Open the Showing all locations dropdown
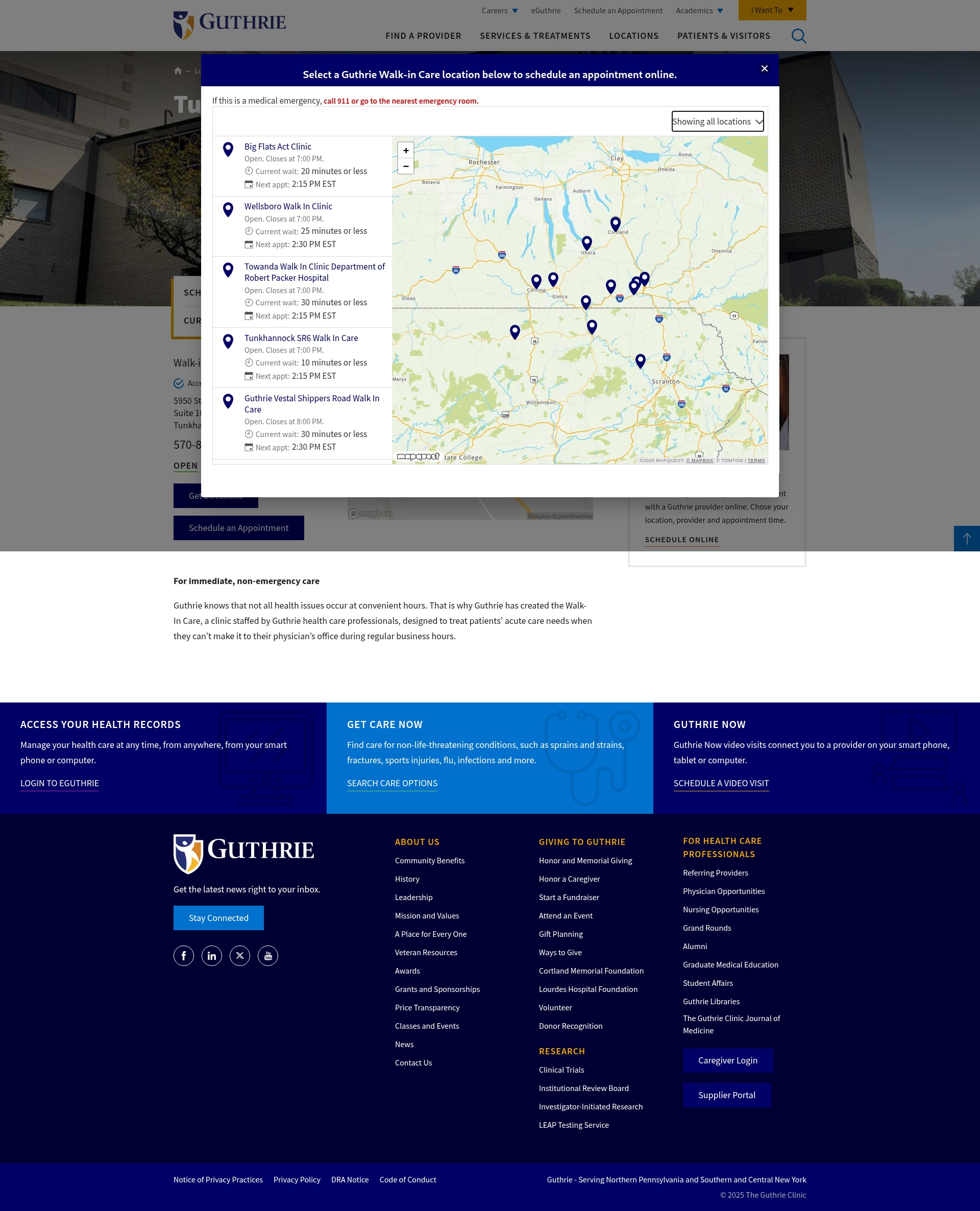980x1211 pixels. 718,122
